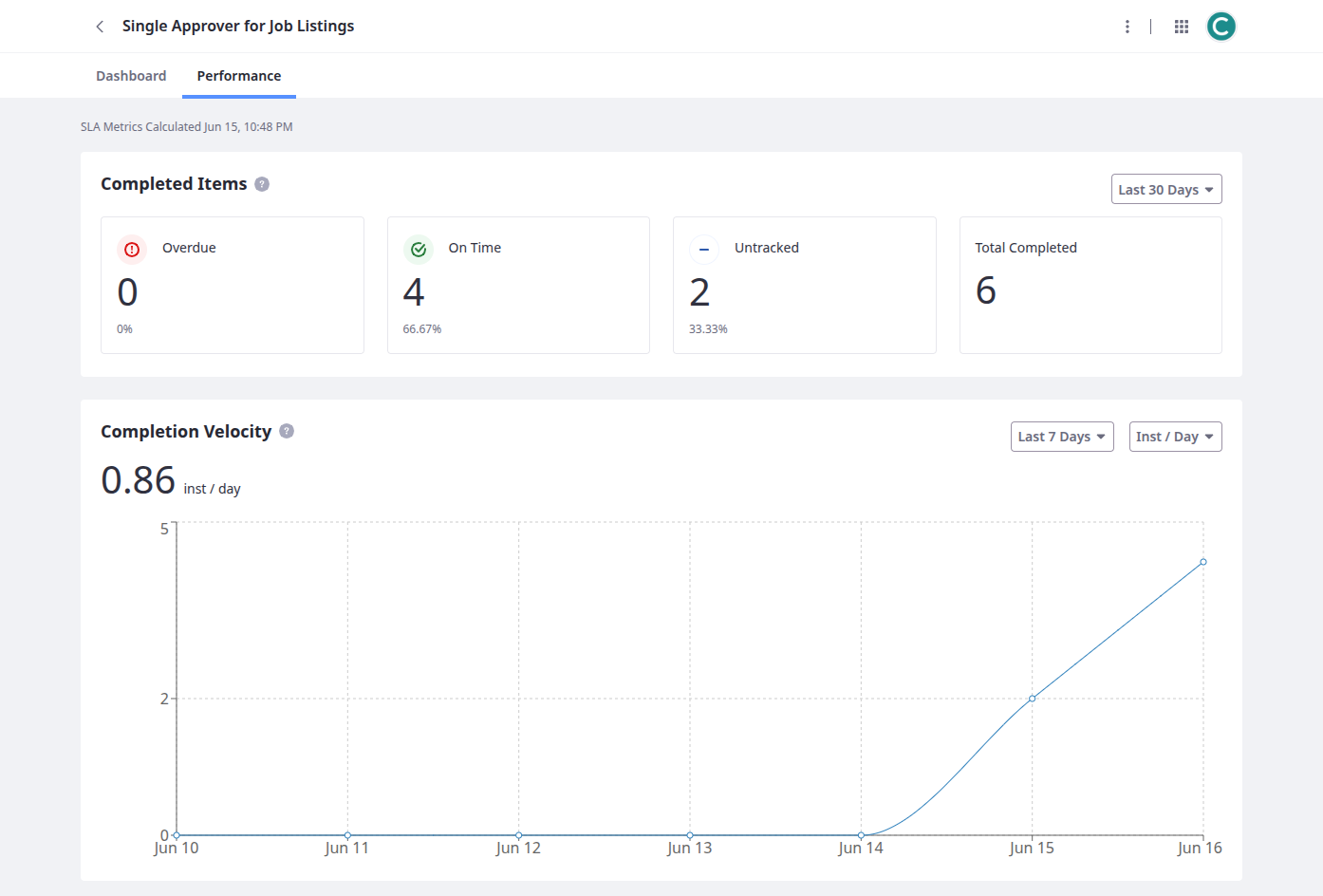
Task: Click the Untracked dash icon
Action: pos(704,250)
